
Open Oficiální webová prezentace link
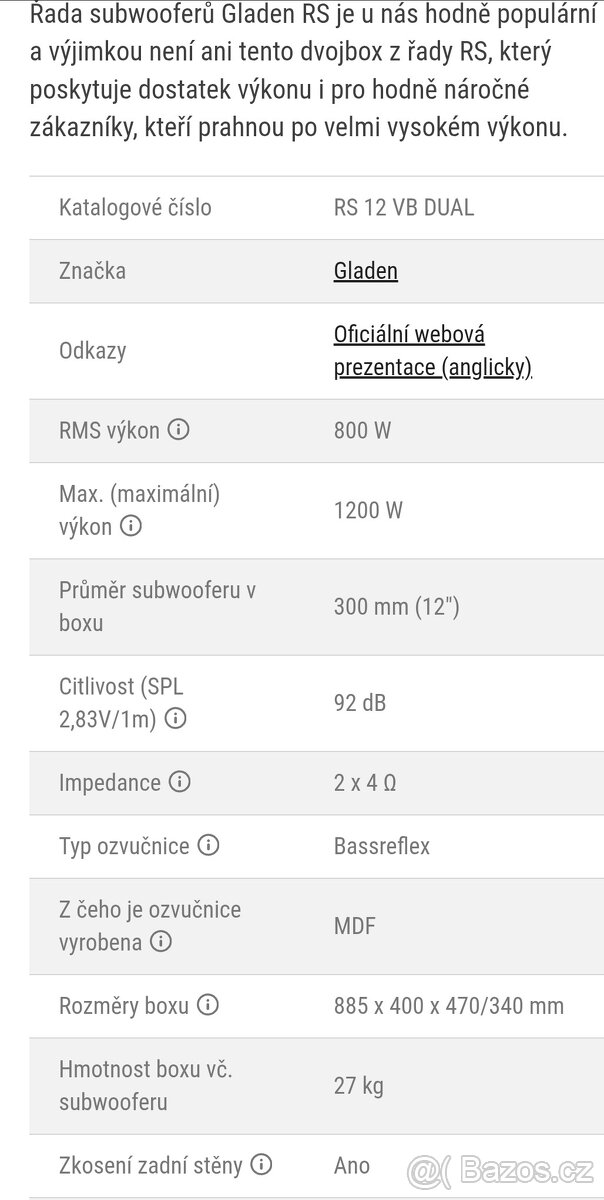[432, 351]
